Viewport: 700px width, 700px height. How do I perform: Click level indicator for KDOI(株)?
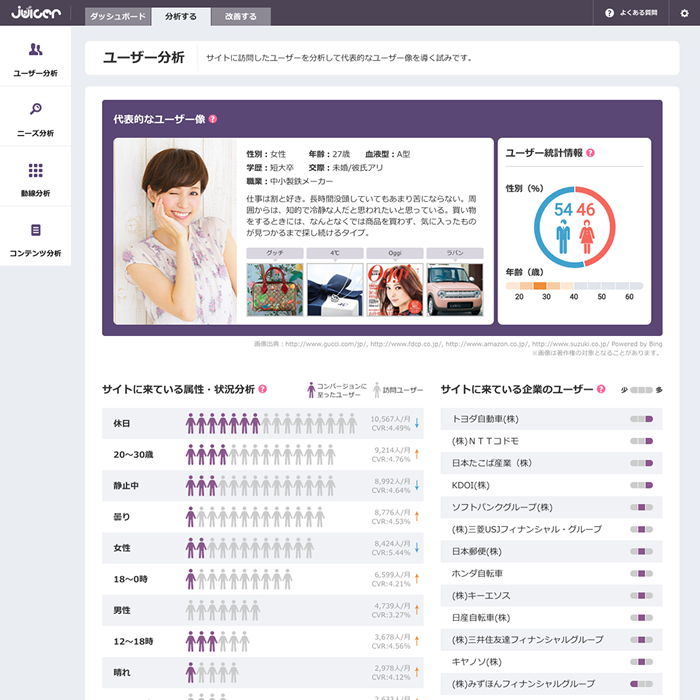[642, 485]
